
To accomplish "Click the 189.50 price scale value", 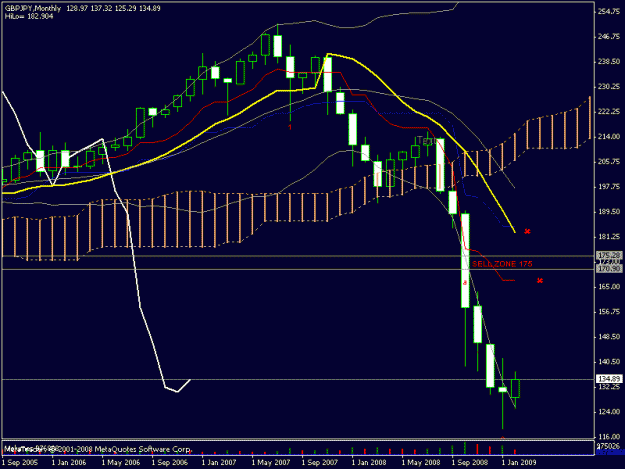I will (x=609, y=212).
